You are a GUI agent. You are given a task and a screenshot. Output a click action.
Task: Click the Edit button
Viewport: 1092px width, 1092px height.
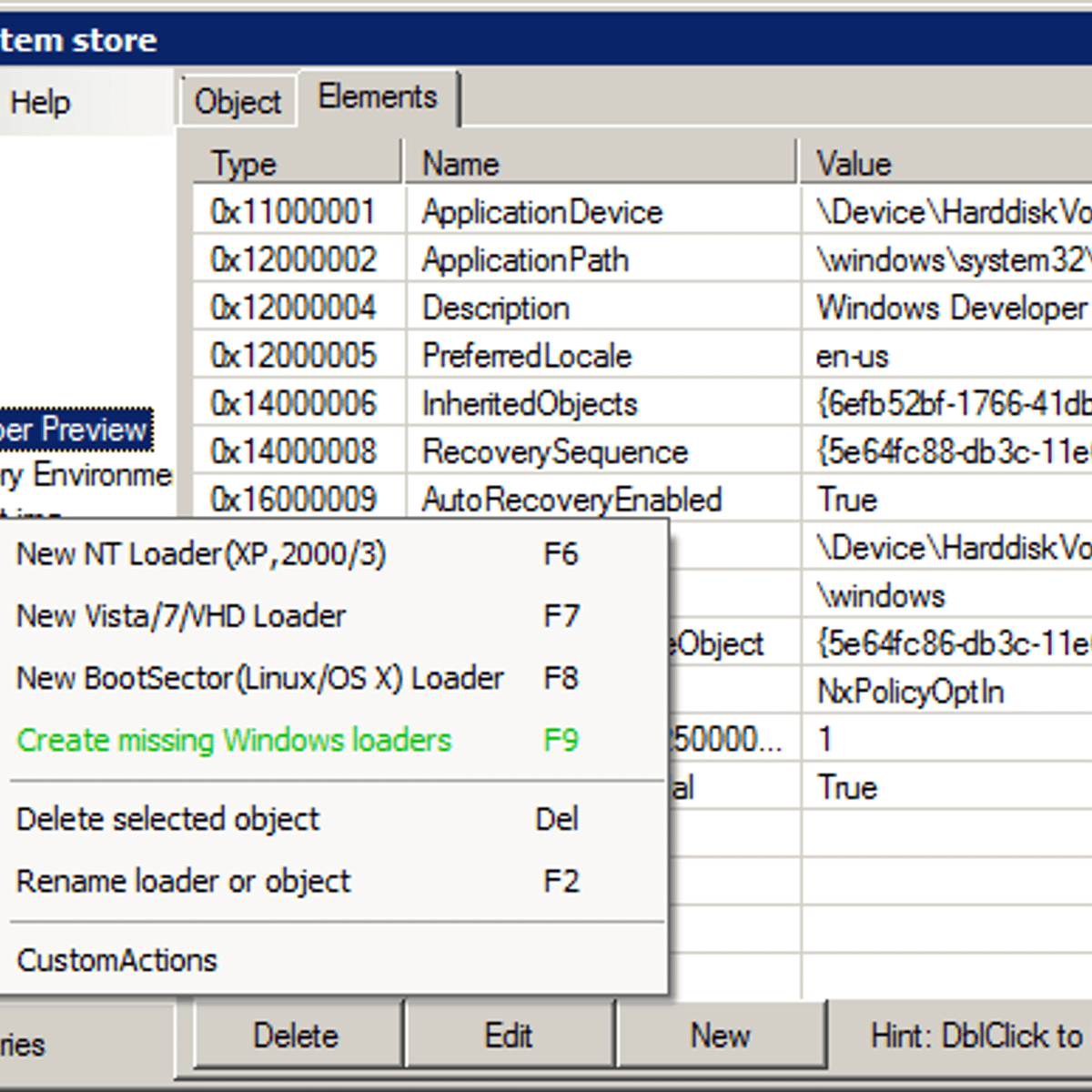(x=509, y=1036)
